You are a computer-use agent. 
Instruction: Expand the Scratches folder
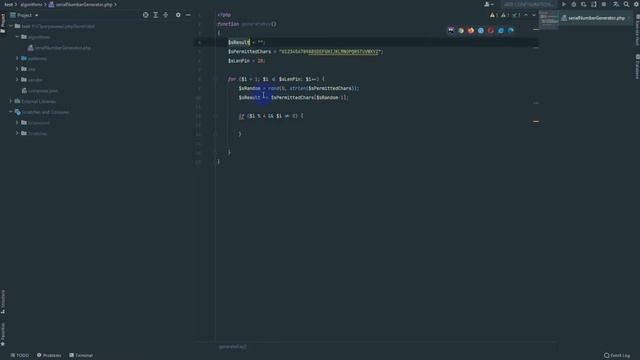(17, 133)
